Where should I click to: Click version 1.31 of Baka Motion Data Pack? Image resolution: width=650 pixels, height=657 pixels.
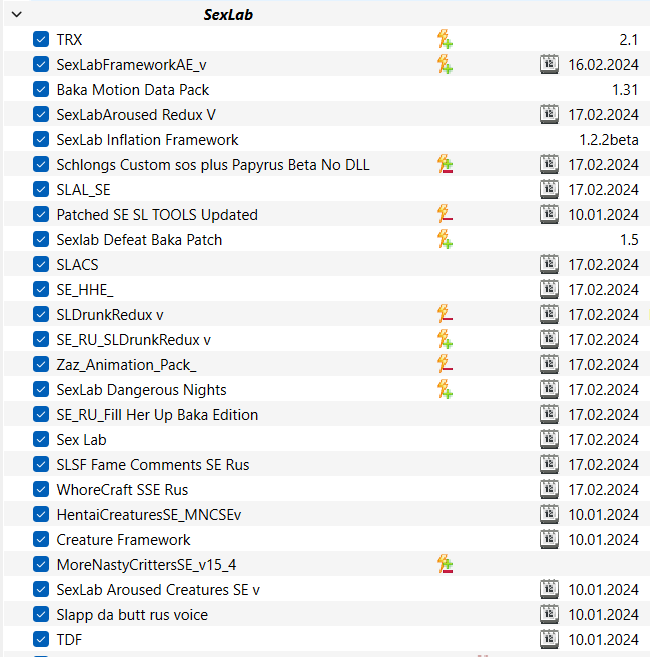625,90
